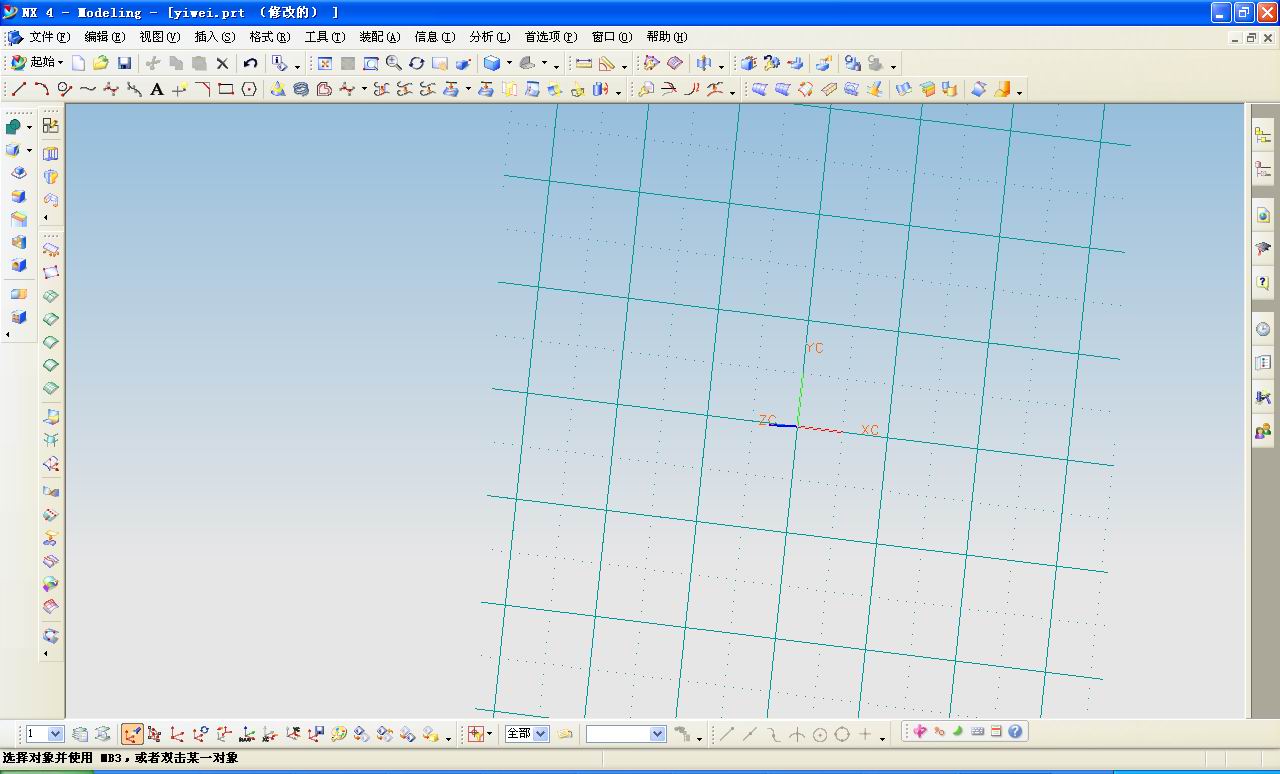Click the Sketch icon at top of left toolbar
This screenshot has width=1280, height=774.
pos(51,126)
